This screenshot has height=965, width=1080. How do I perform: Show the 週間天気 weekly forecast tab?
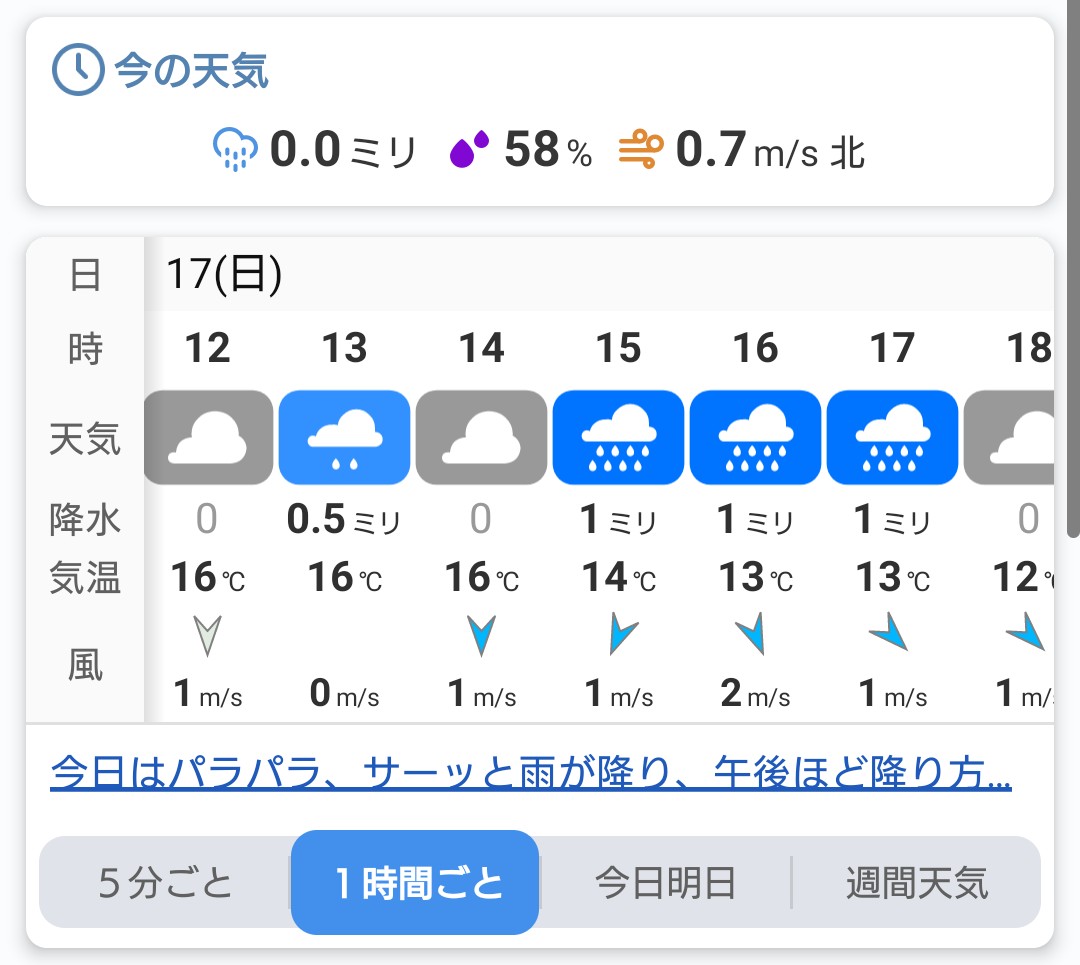coord(917,883)
